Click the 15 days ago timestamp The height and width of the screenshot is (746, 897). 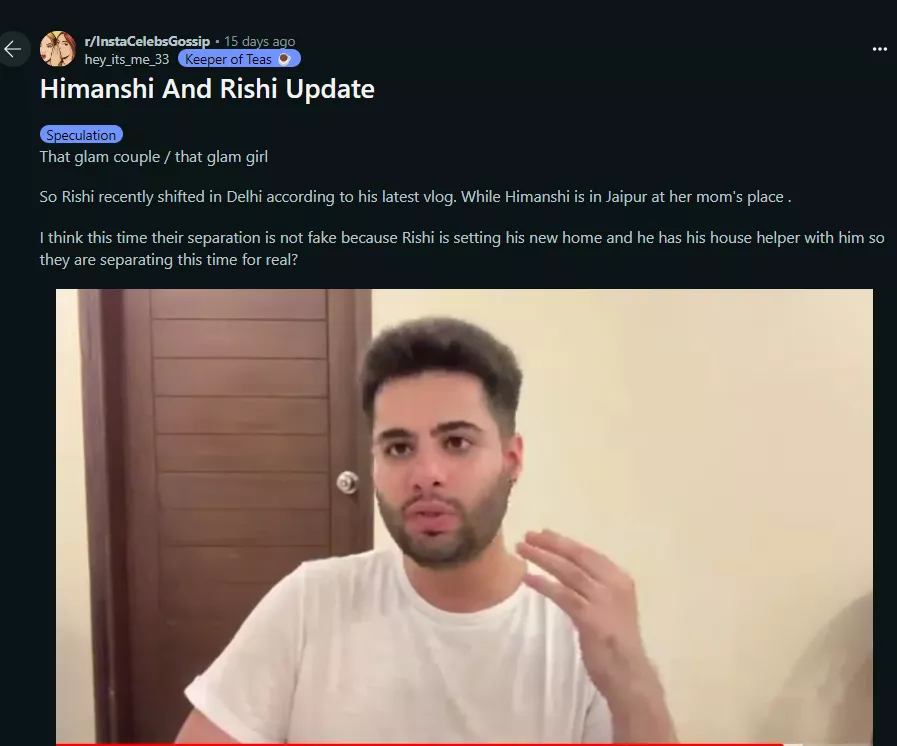[x=260, y=41]
